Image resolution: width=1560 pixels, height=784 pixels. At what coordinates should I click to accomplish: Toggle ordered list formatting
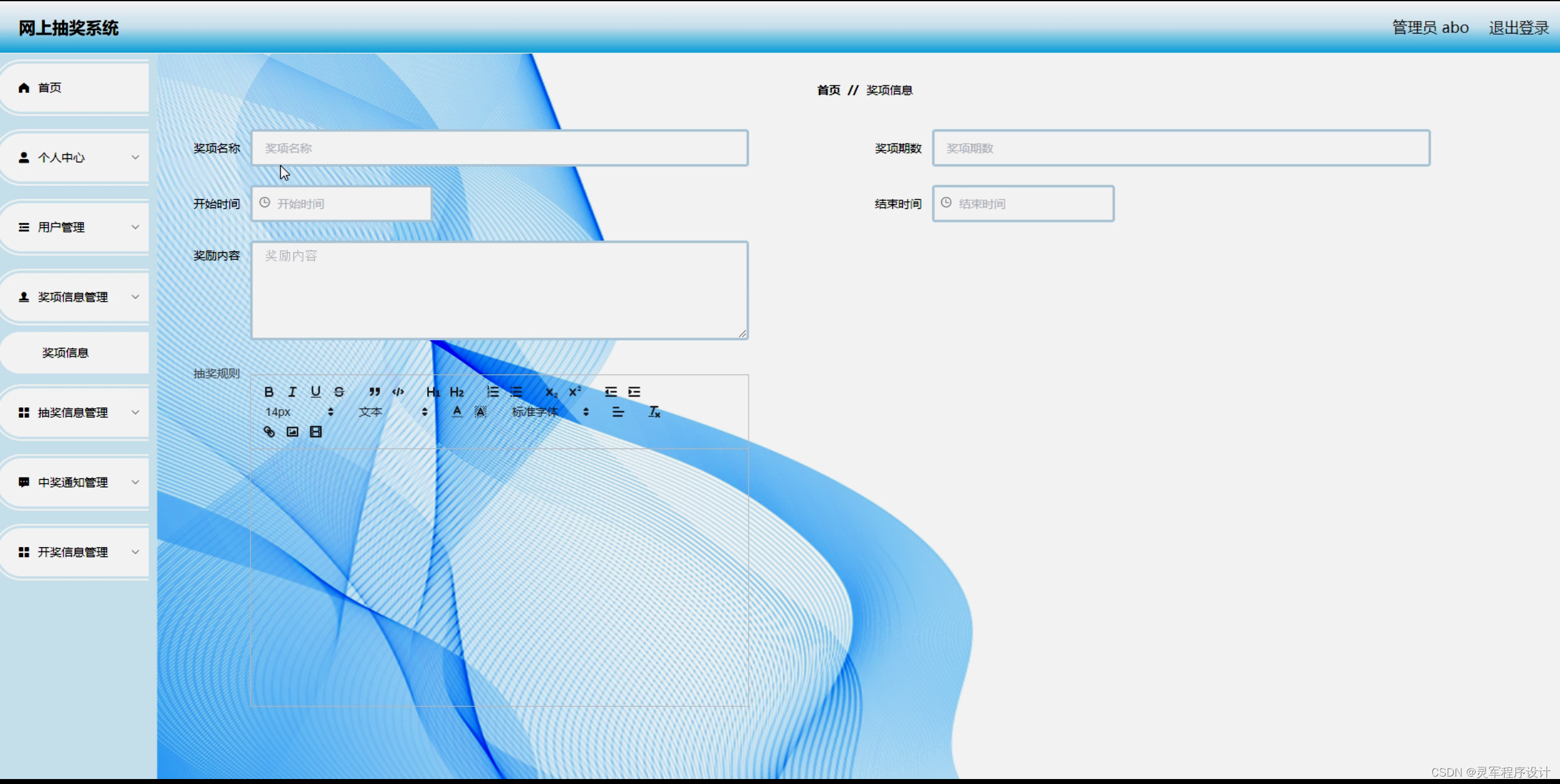(x=492, y=392)
